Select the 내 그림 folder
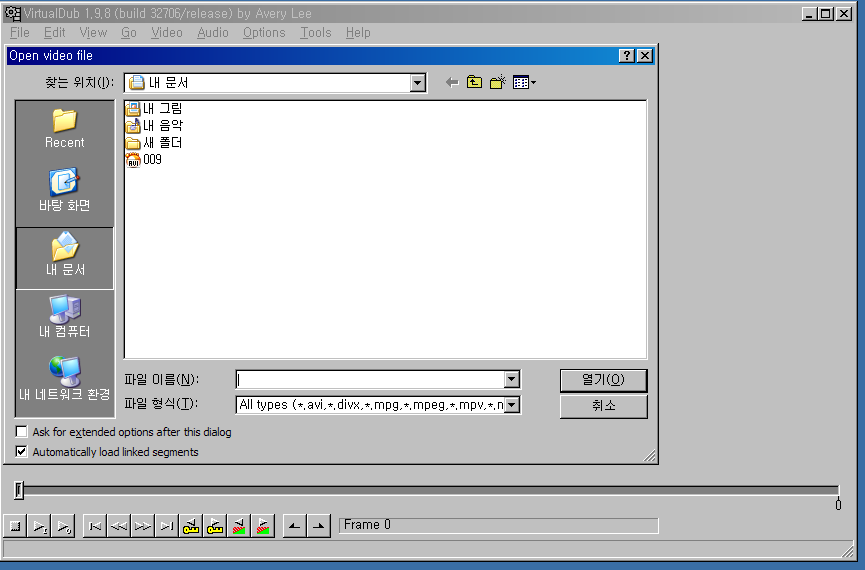This screenshot has width=865, height=570. 154,109
